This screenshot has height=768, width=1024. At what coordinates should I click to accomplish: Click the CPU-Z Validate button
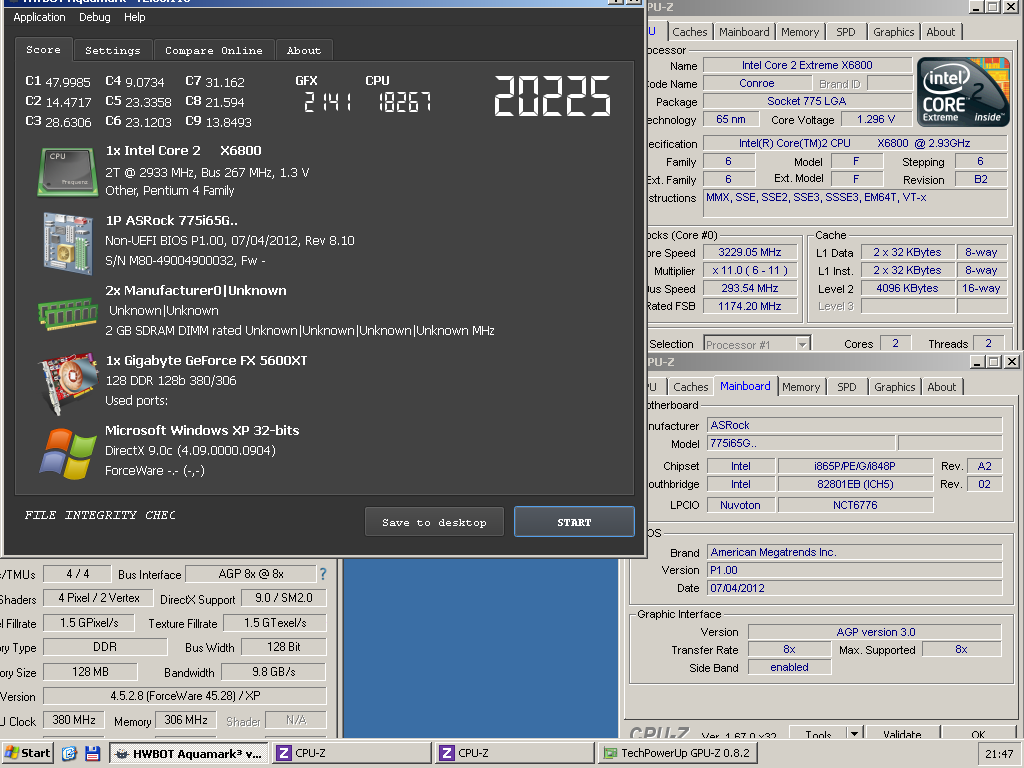[902, 734]
